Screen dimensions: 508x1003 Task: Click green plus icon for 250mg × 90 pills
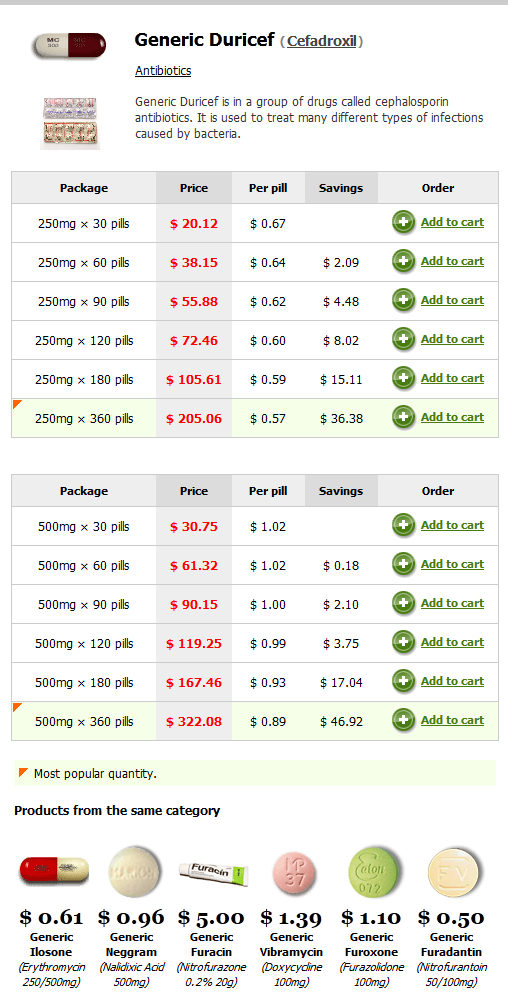click(x=403, y=301)
